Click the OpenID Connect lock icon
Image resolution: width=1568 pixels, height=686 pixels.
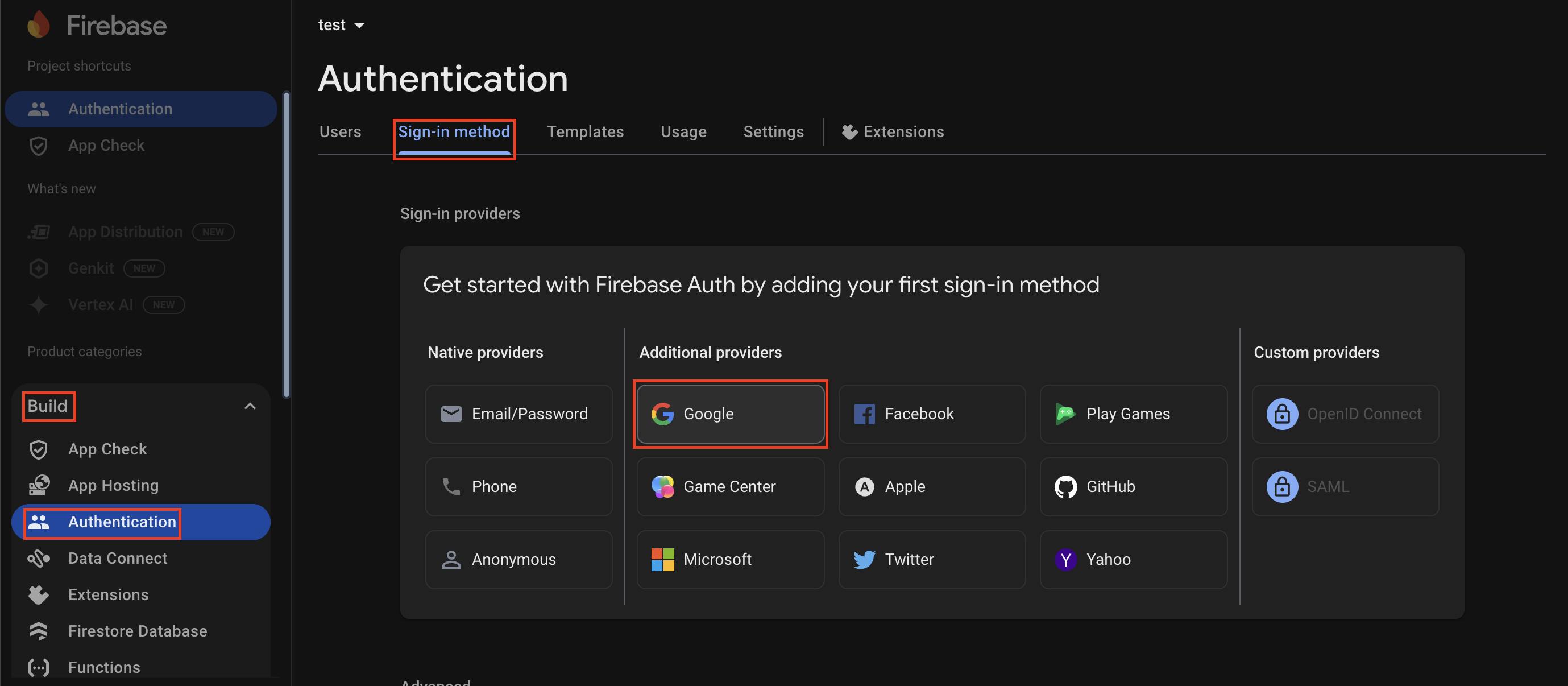[x=1282, y=414]
